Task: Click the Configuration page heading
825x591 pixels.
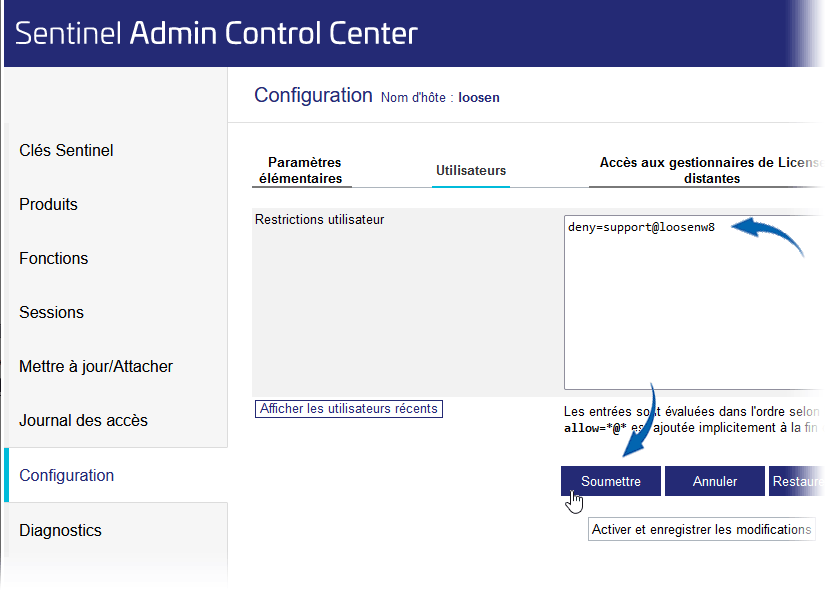Action: 314,95
